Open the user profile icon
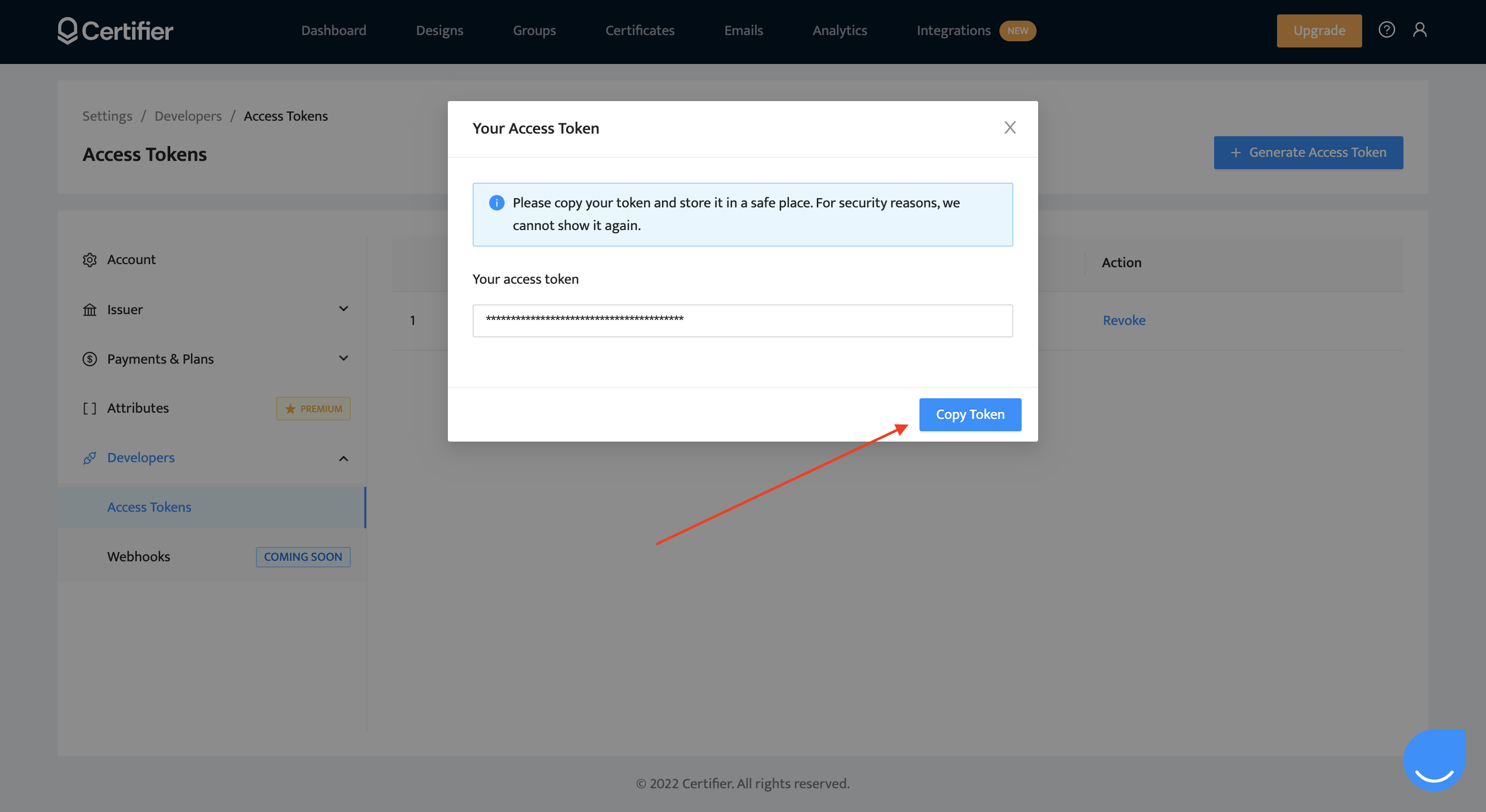Image resolution: width=1486 pixels, height=812 pixels. coord(1419,30)
